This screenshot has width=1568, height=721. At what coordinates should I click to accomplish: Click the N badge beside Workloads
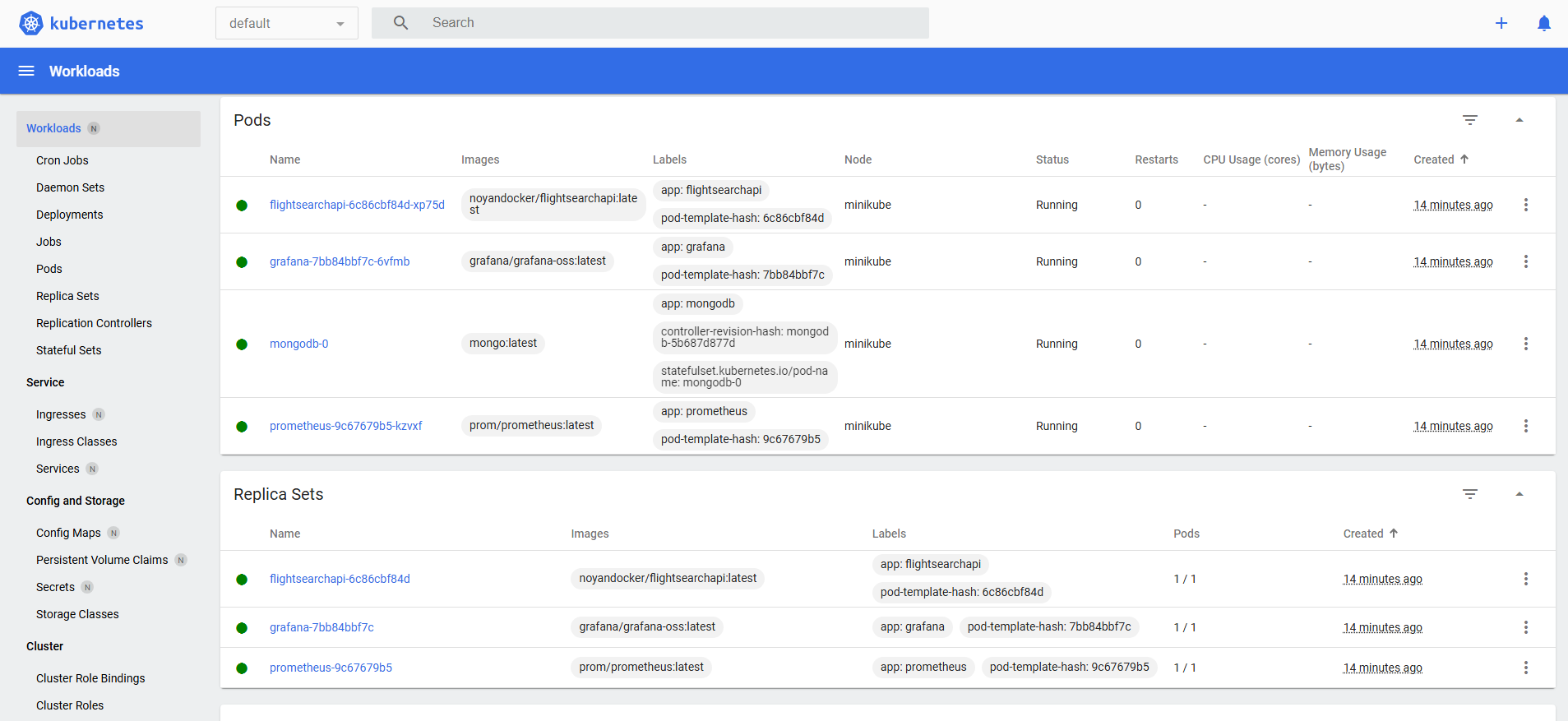[x=94, y=128]
